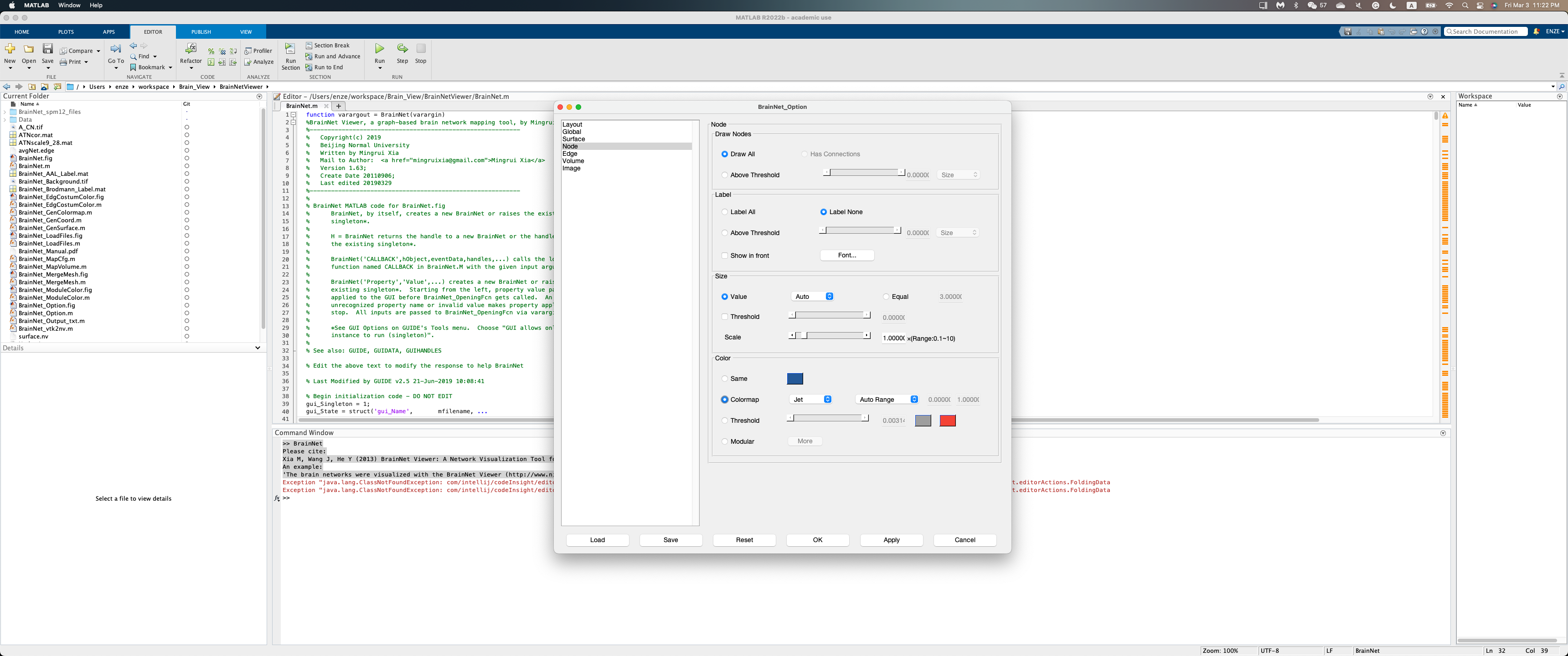Screen dimensions: 1568x656
Task: Click the Same color swatch
Action: [795, 379]
